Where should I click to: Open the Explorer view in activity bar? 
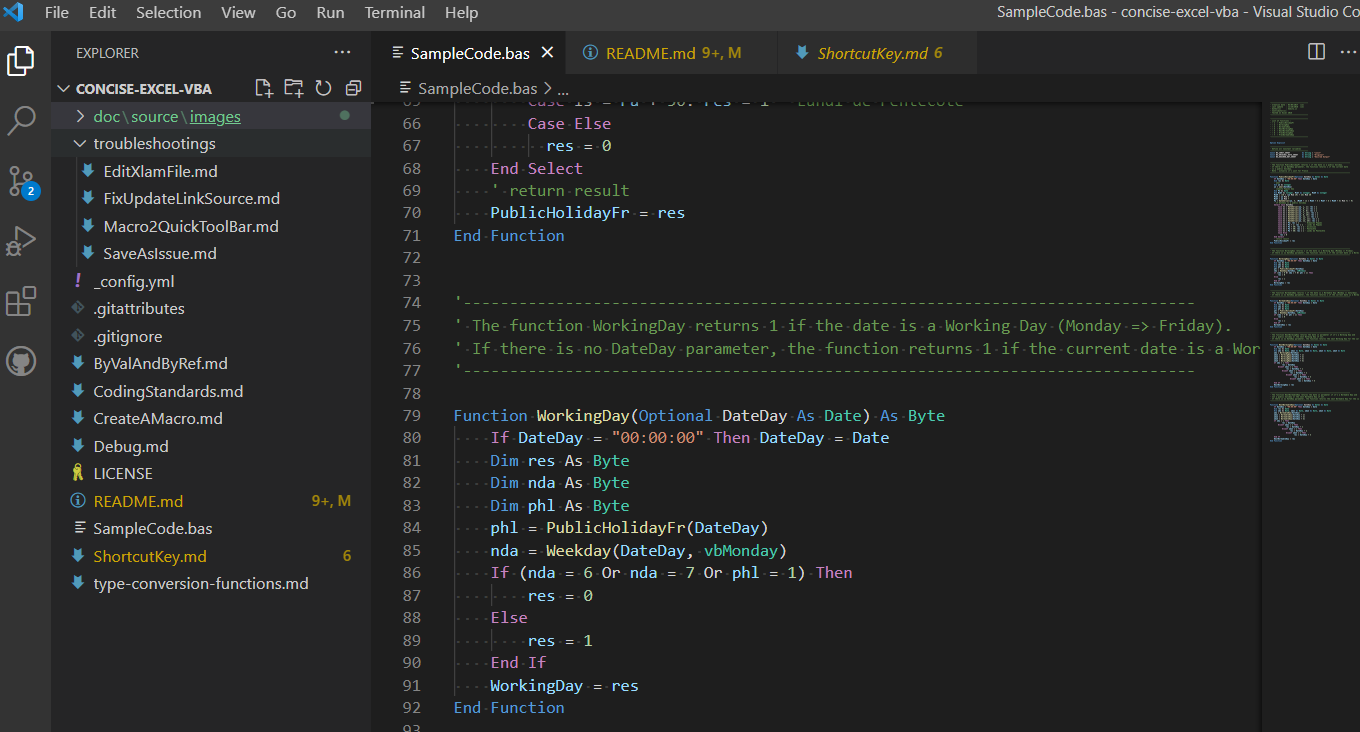(x=22, y=62)
